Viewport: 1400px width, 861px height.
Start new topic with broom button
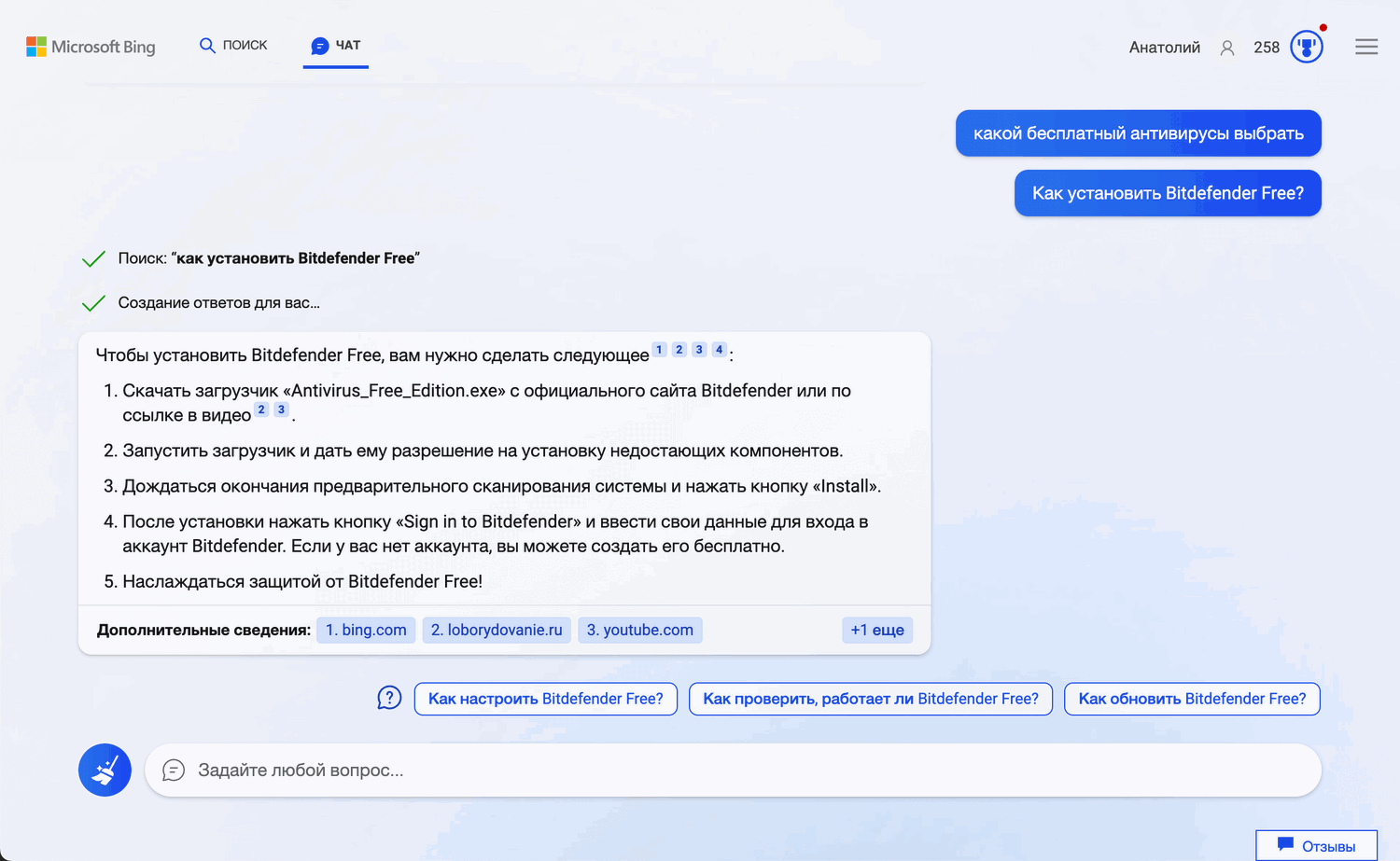[105, 770]
